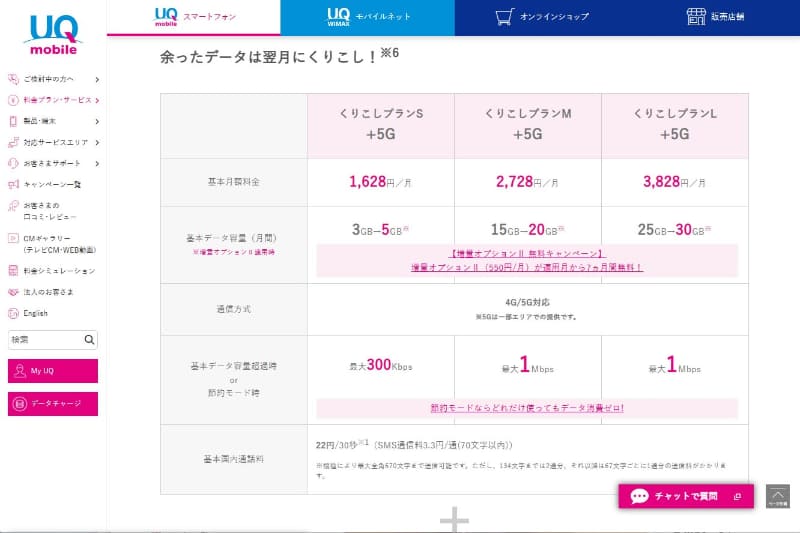
Task: Click the globe icon beside English
Action: pyautogui.click(x=13, y=314)
